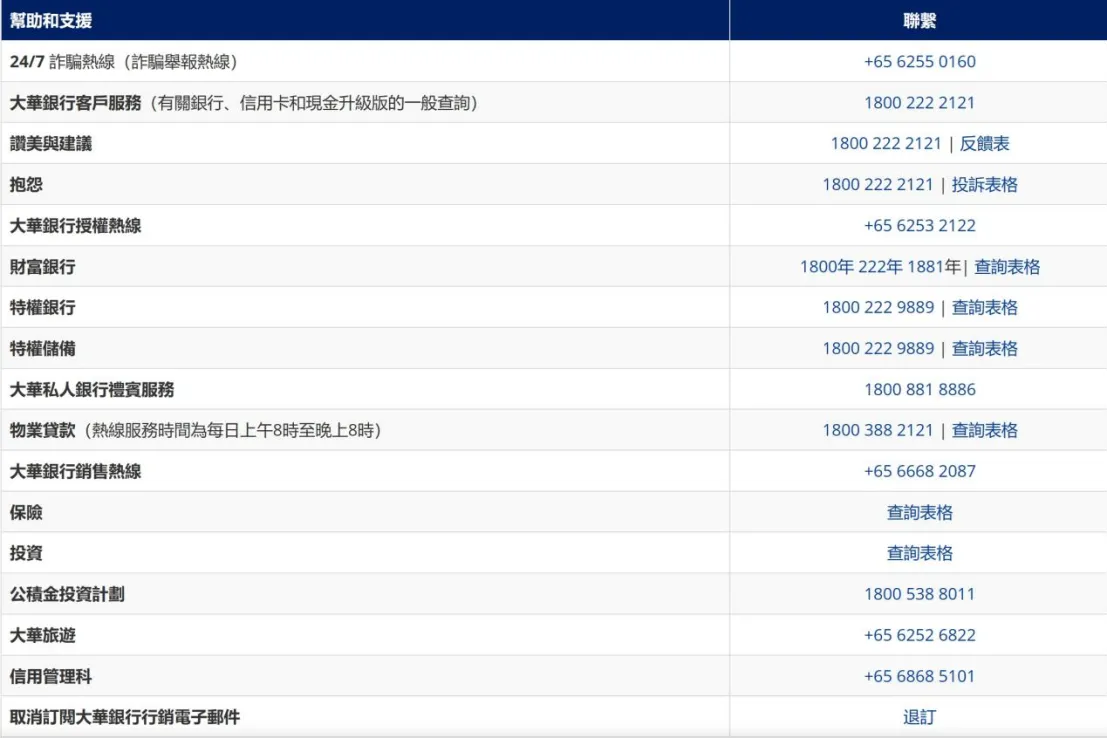Select the 大華私人銀行禮賓服務 row label
The image size is (1108, 739).
click(92, 389)
